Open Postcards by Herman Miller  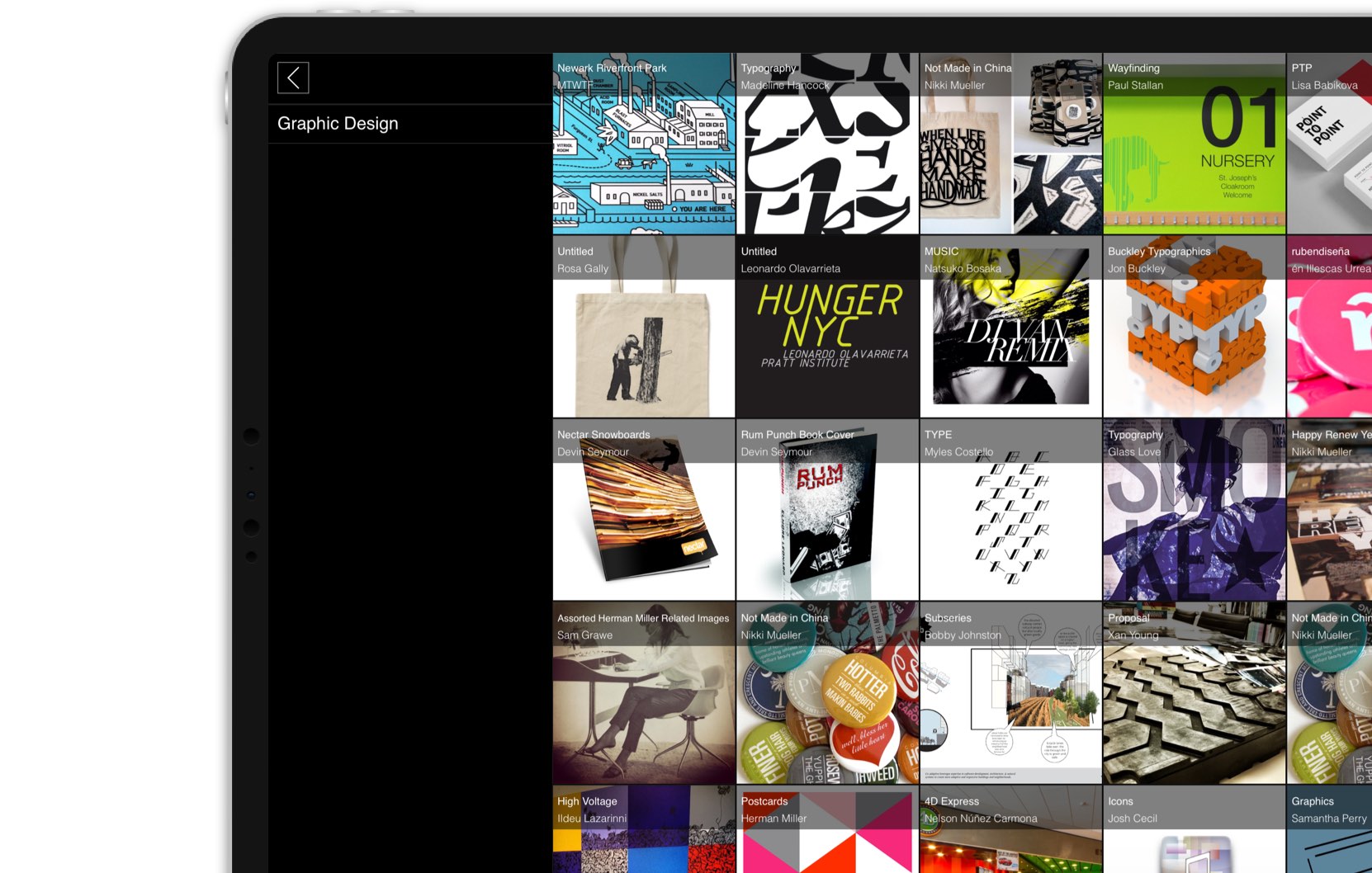point(827,829)
